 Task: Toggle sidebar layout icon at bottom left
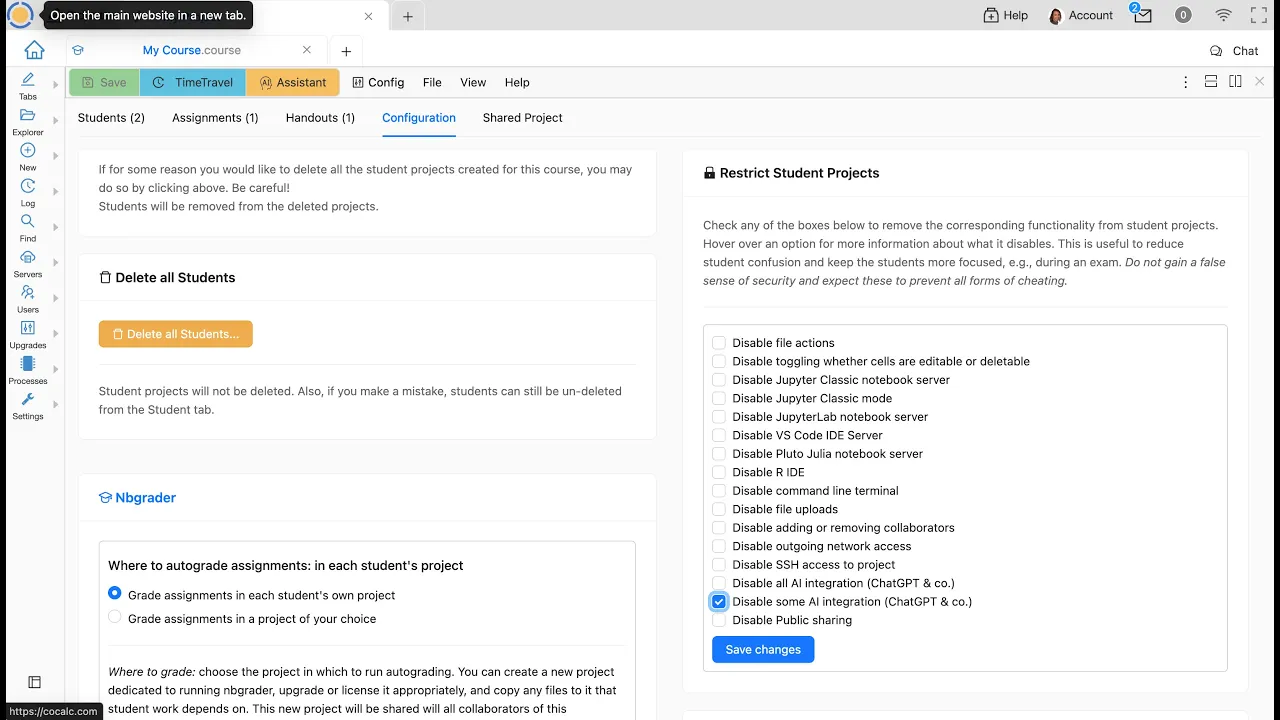click(x=34, y=682)
